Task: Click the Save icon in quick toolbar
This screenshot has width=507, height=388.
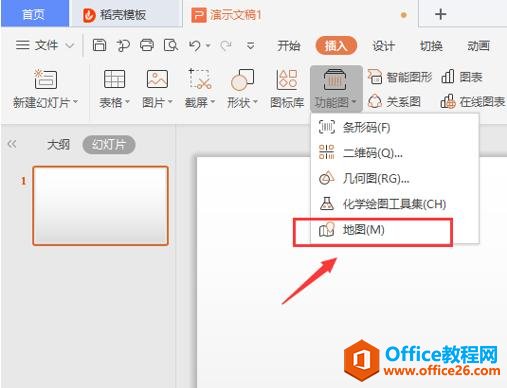Action: [x=99, y=45]
